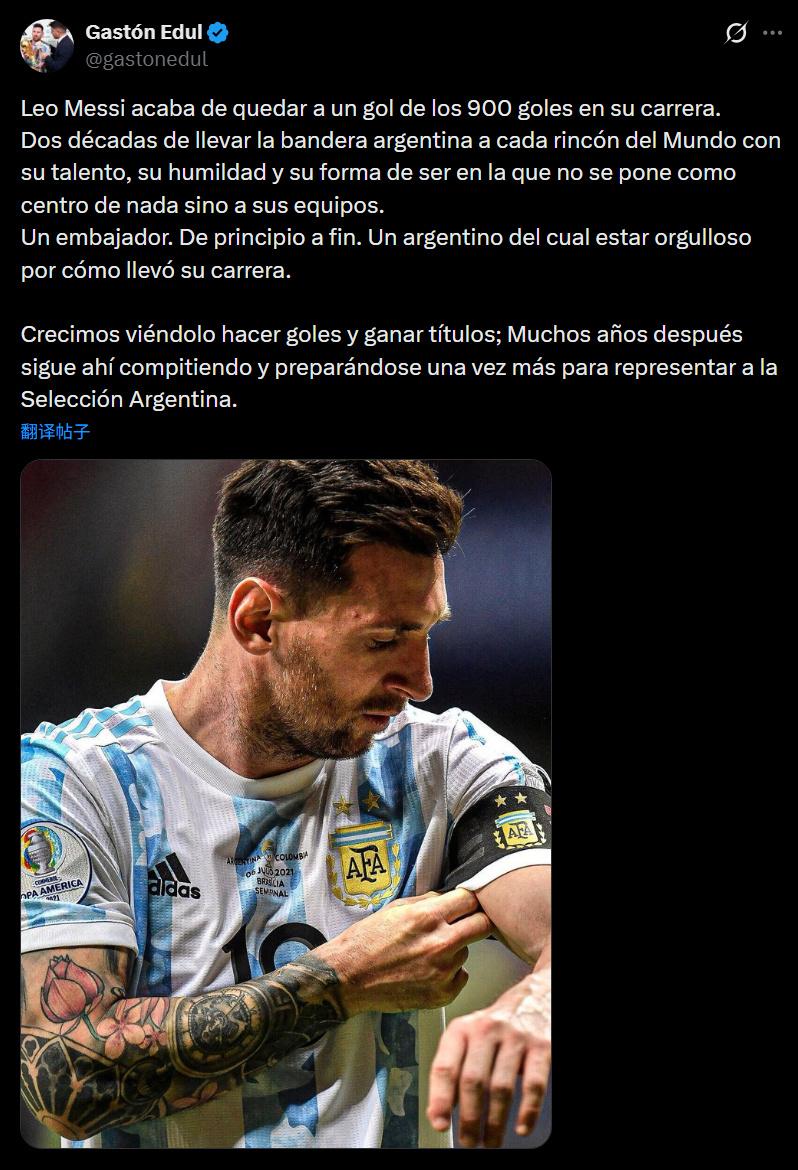
Task: Click the AFA crest in the photo
Action: tap(363, 864)
